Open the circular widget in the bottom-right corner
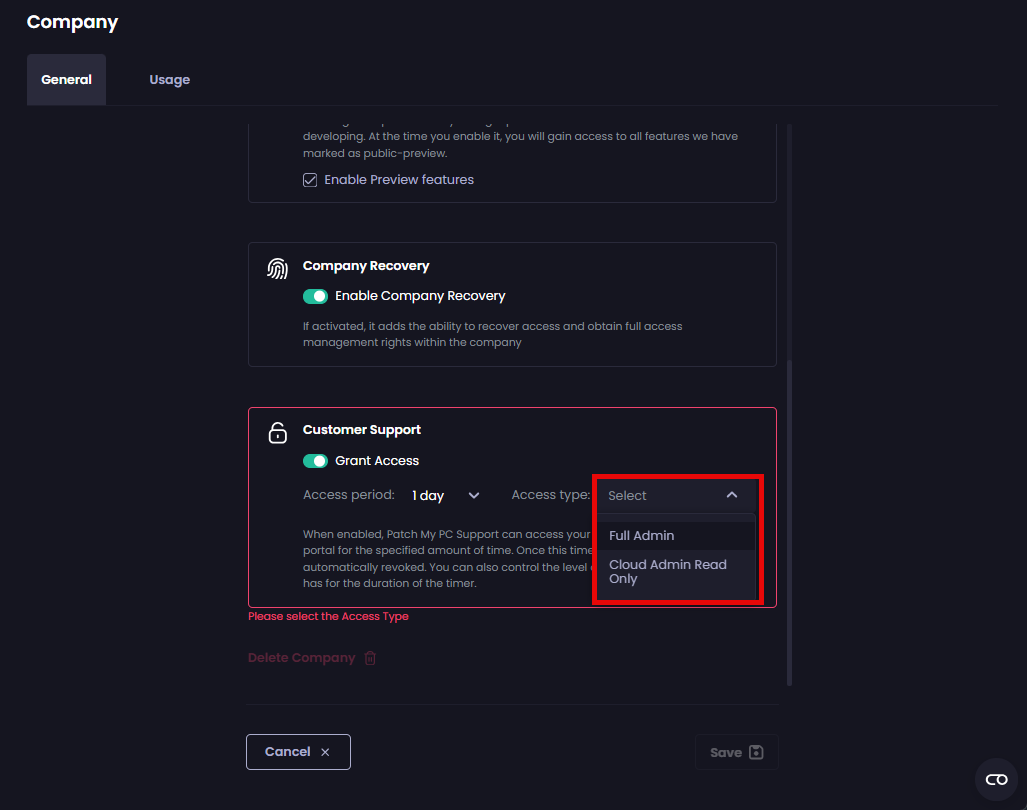Image resolution: width=1027 pixels, height=810 pixels. (x=996, y=779)
